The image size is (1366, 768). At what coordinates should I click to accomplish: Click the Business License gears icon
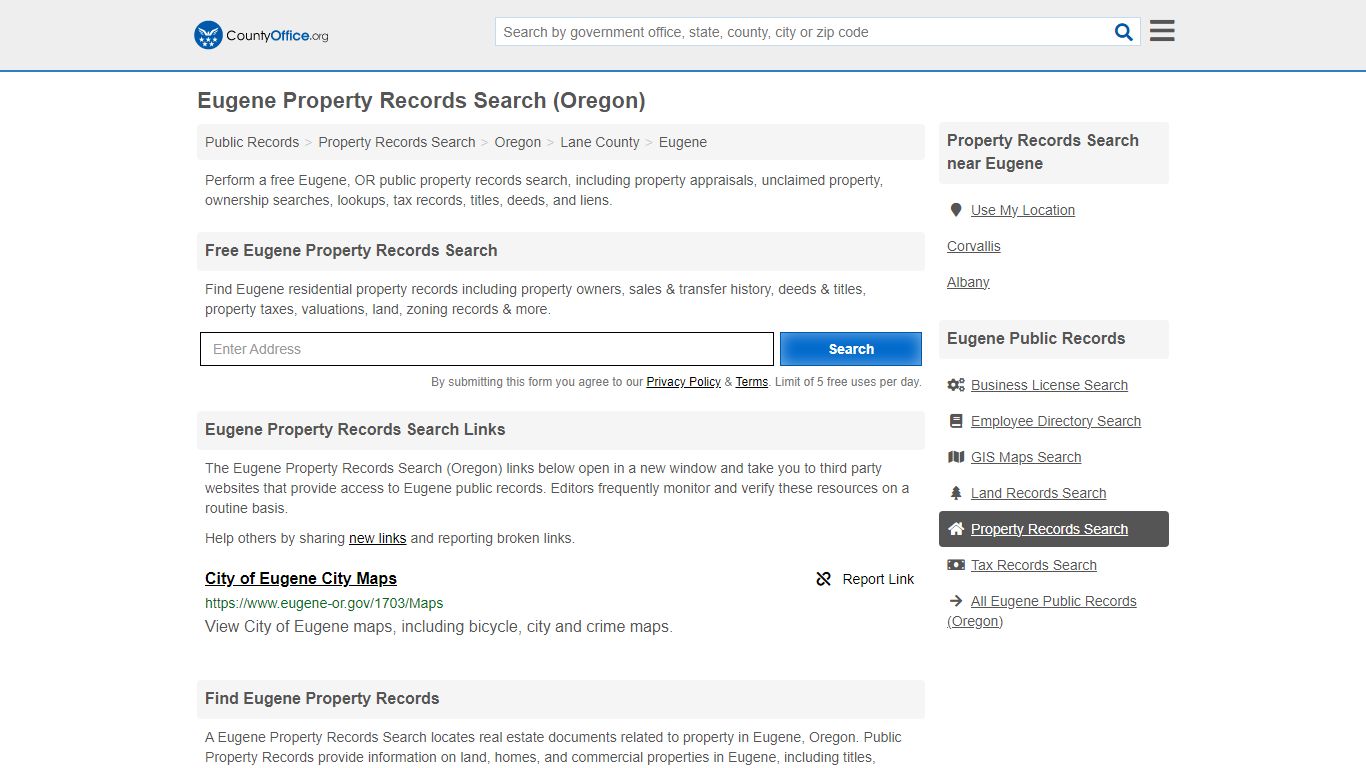956,385
